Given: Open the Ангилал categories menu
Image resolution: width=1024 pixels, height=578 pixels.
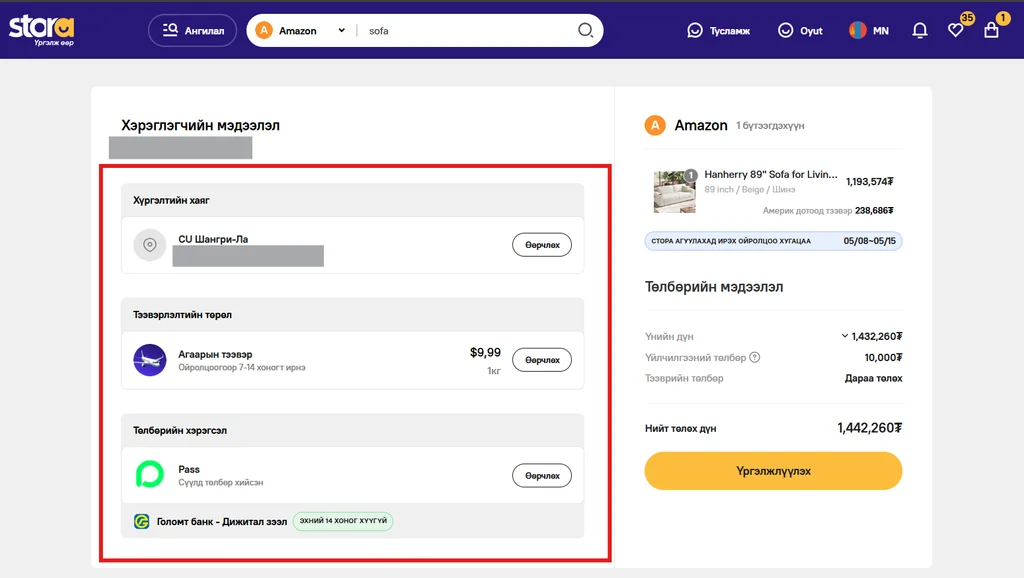Looking at the screenshot, I should [x=193, y=31].
